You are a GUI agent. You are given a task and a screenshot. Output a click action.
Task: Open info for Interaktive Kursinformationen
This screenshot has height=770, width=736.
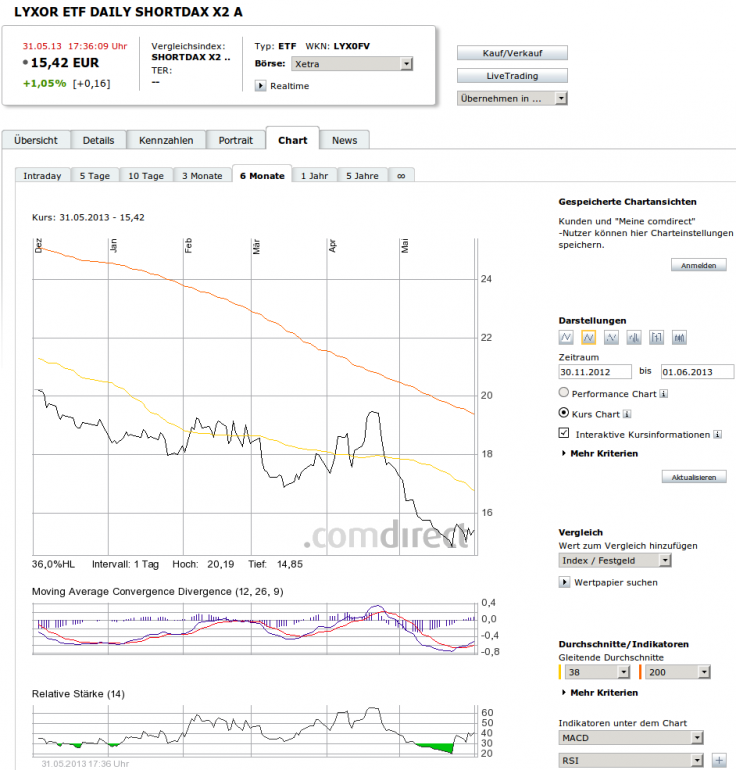pos(717,434)
